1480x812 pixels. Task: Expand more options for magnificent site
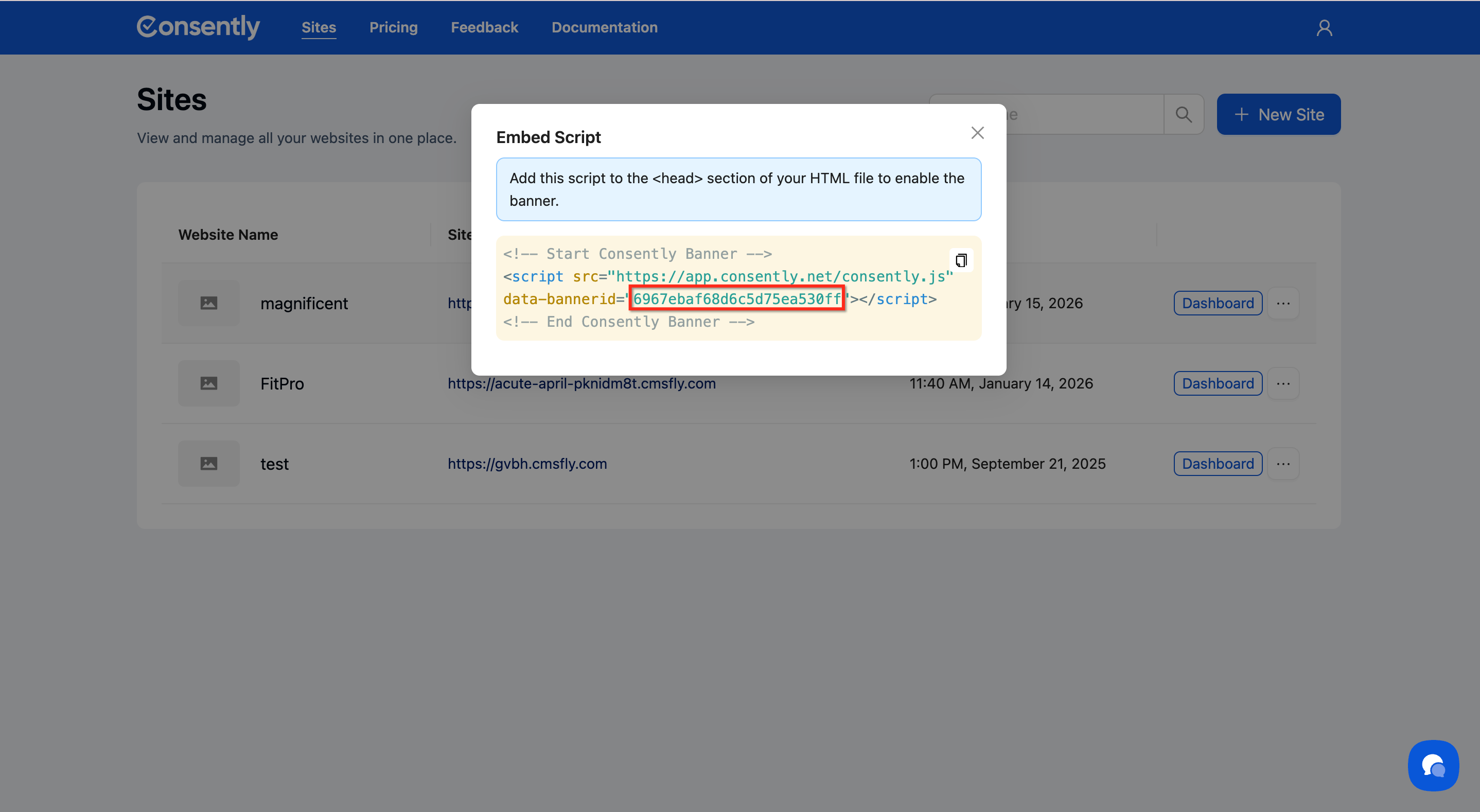click(1283, 303)
